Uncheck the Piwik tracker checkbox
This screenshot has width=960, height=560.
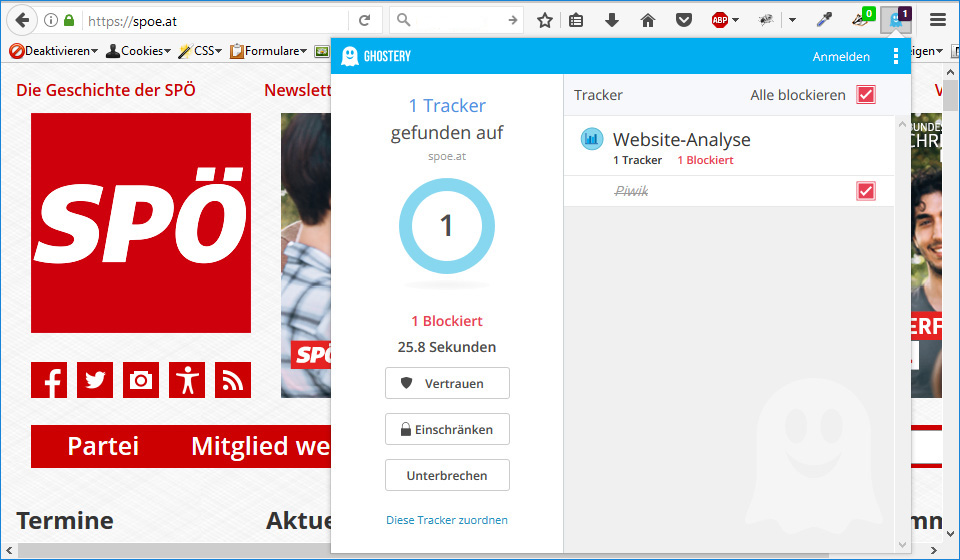[x=866, y=191]
